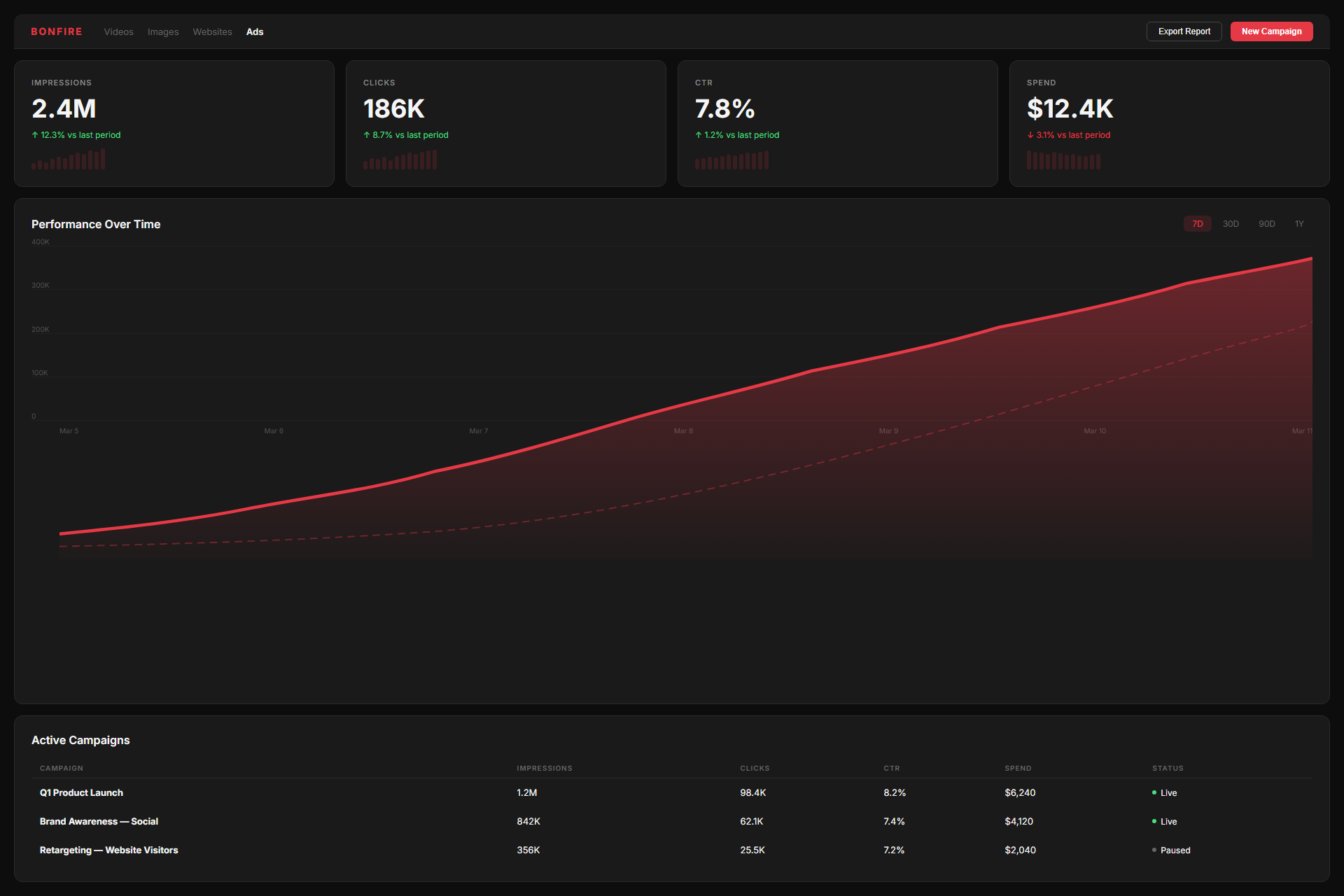Click the gray Paused status dot
Image resolution: width=1344 pixels, height=896 pixels.
pyautogui.click(x=1154, y=850)
